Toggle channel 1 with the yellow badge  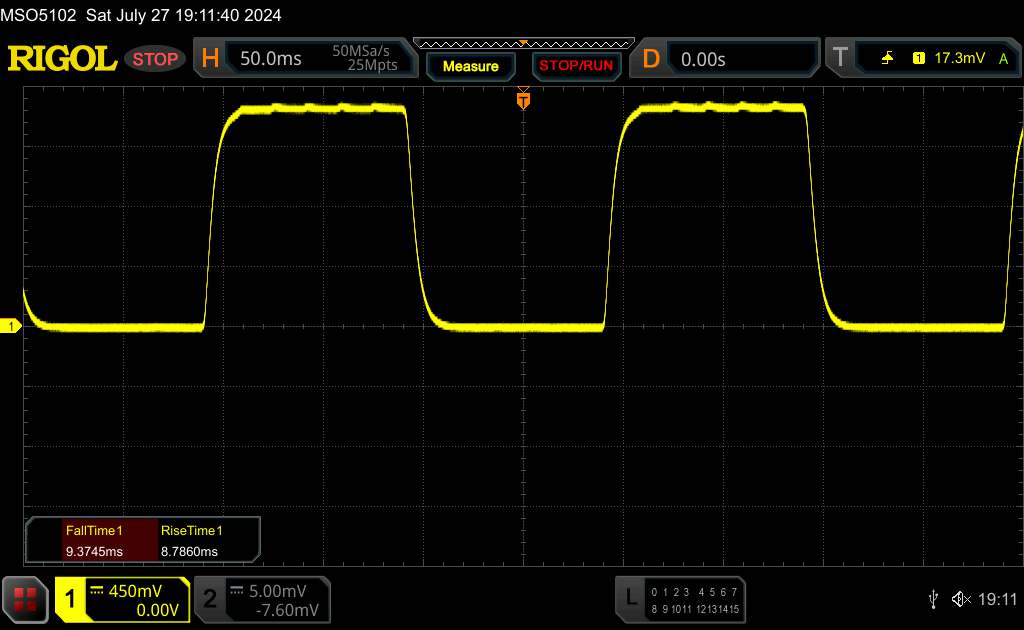[70, 599]
